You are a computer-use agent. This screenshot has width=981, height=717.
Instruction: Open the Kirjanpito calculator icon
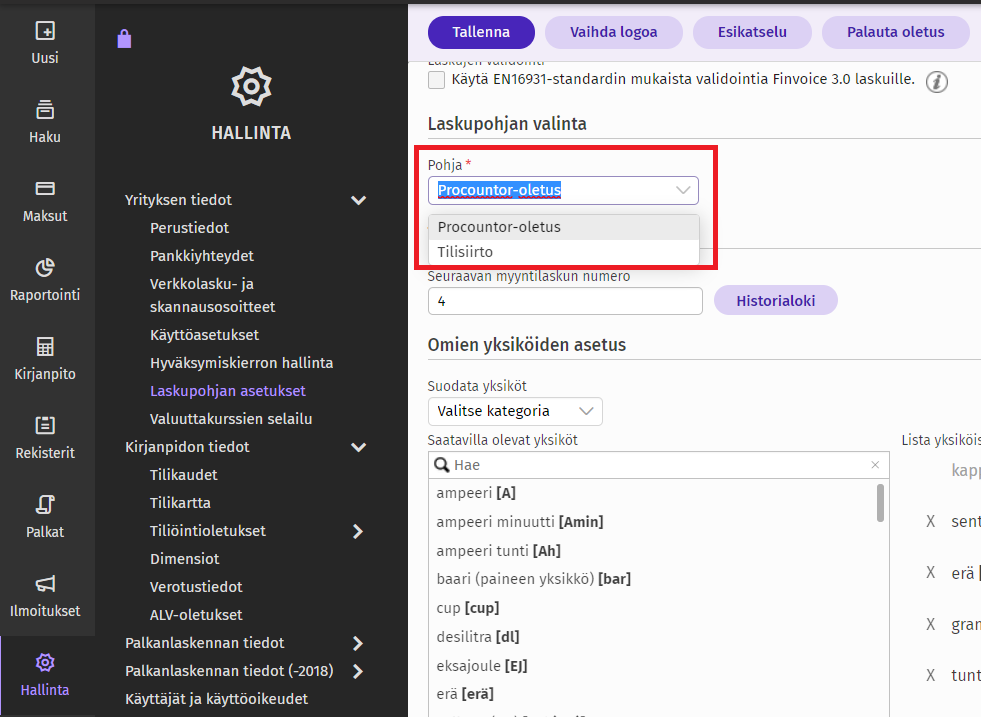click(x=45, y=347)
